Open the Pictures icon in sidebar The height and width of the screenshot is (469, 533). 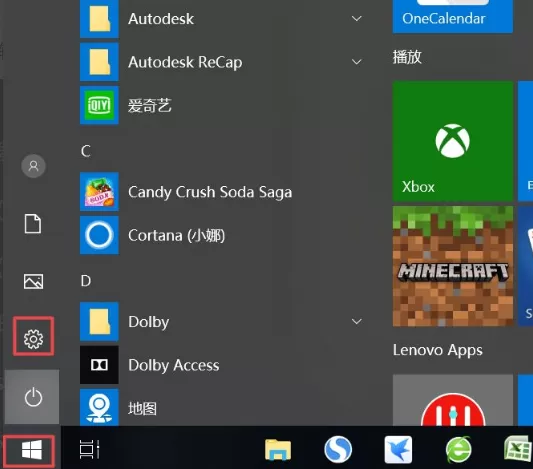click(x=33, y=281)
